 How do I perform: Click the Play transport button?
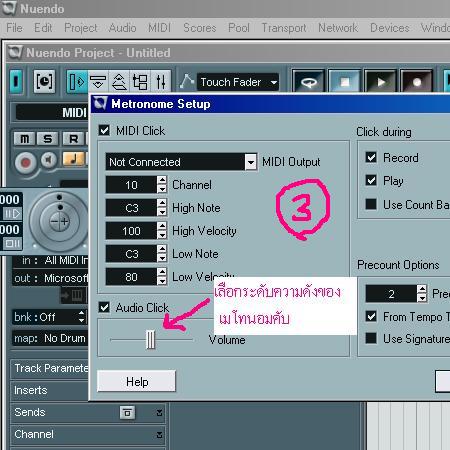tap(381, 81)
